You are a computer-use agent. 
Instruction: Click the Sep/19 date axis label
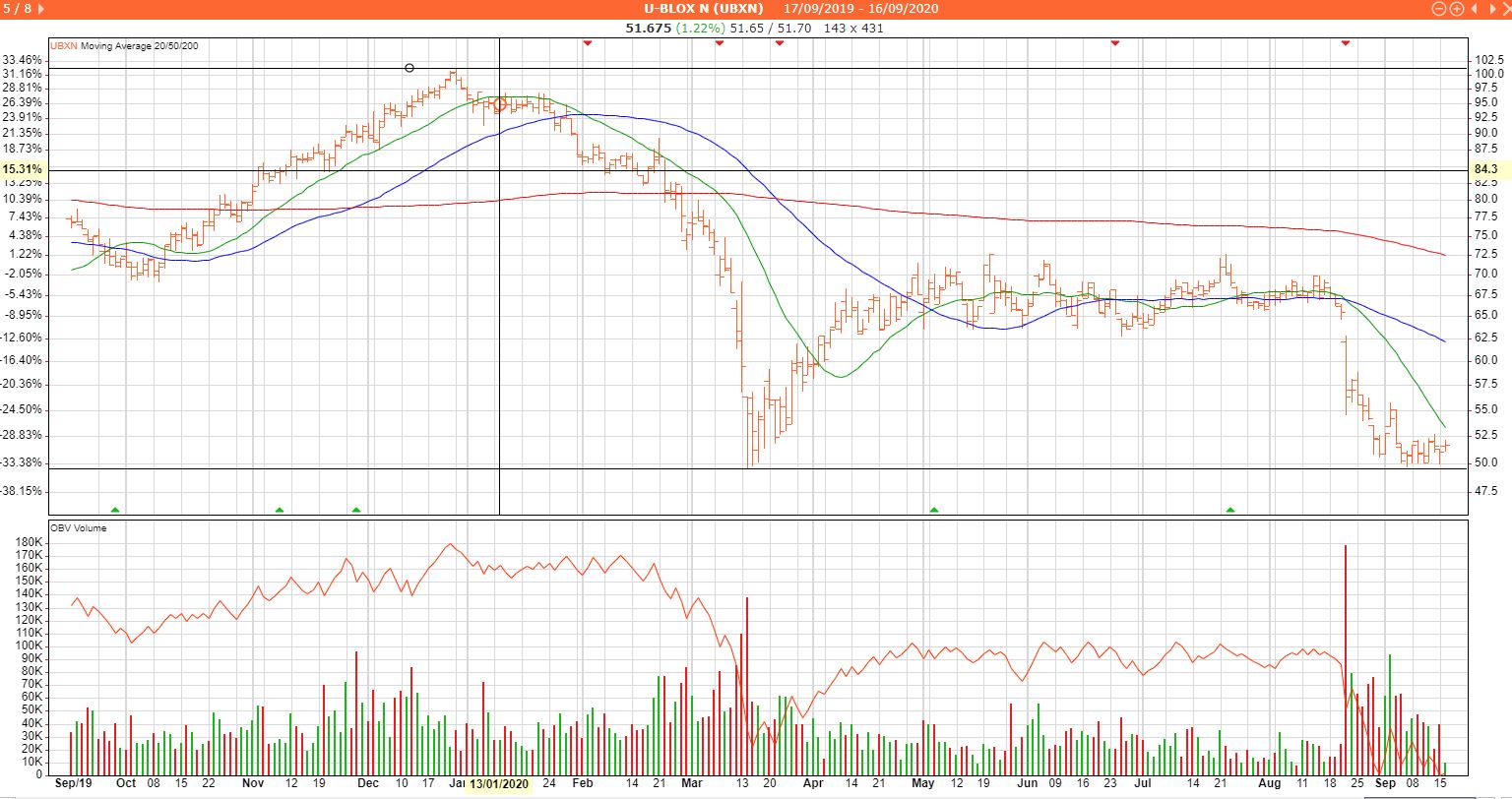tap(75, 784)
